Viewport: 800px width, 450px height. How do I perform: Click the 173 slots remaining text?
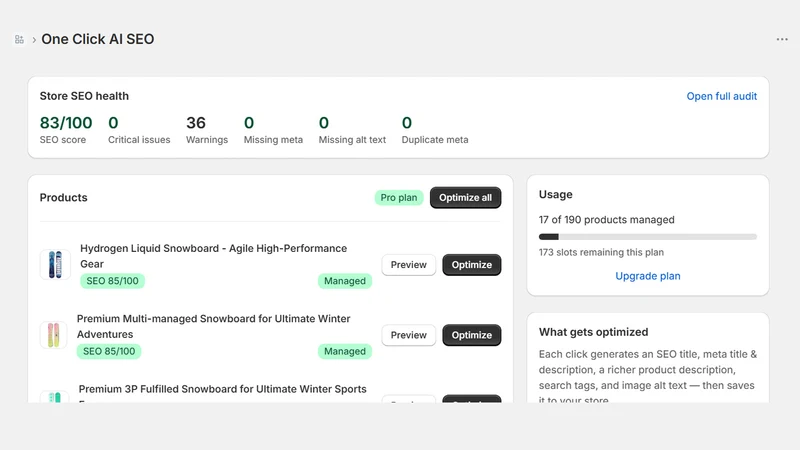coord(601,253)
